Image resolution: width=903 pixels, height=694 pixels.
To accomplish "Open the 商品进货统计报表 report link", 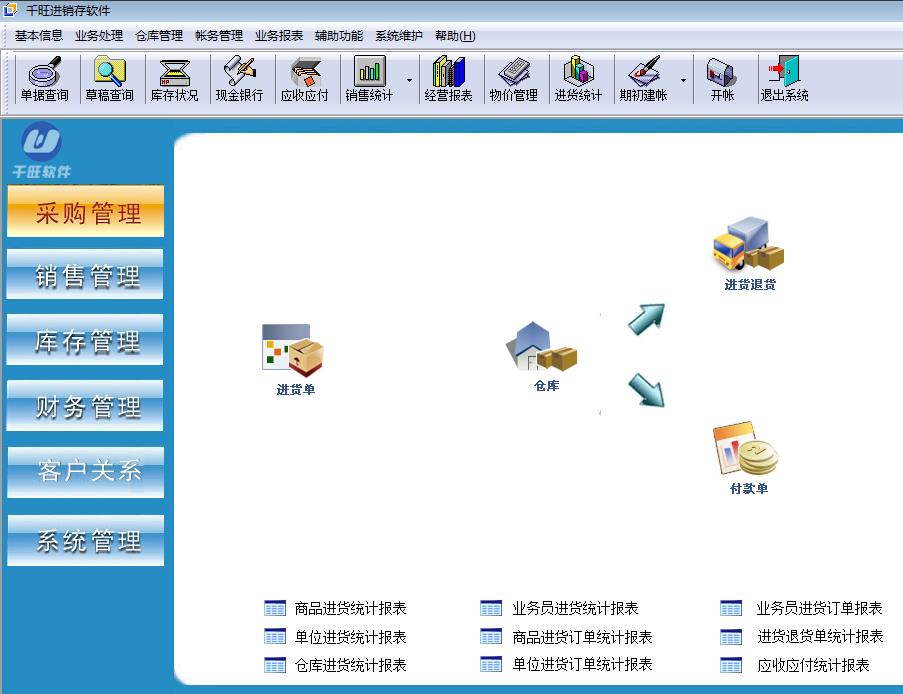I will (x=350, y=608).
